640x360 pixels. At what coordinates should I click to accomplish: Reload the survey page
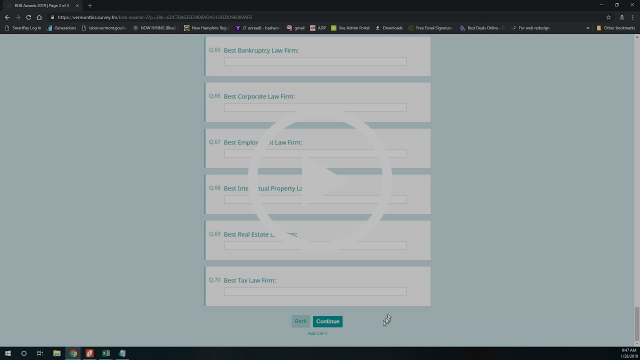coord(29,17)
